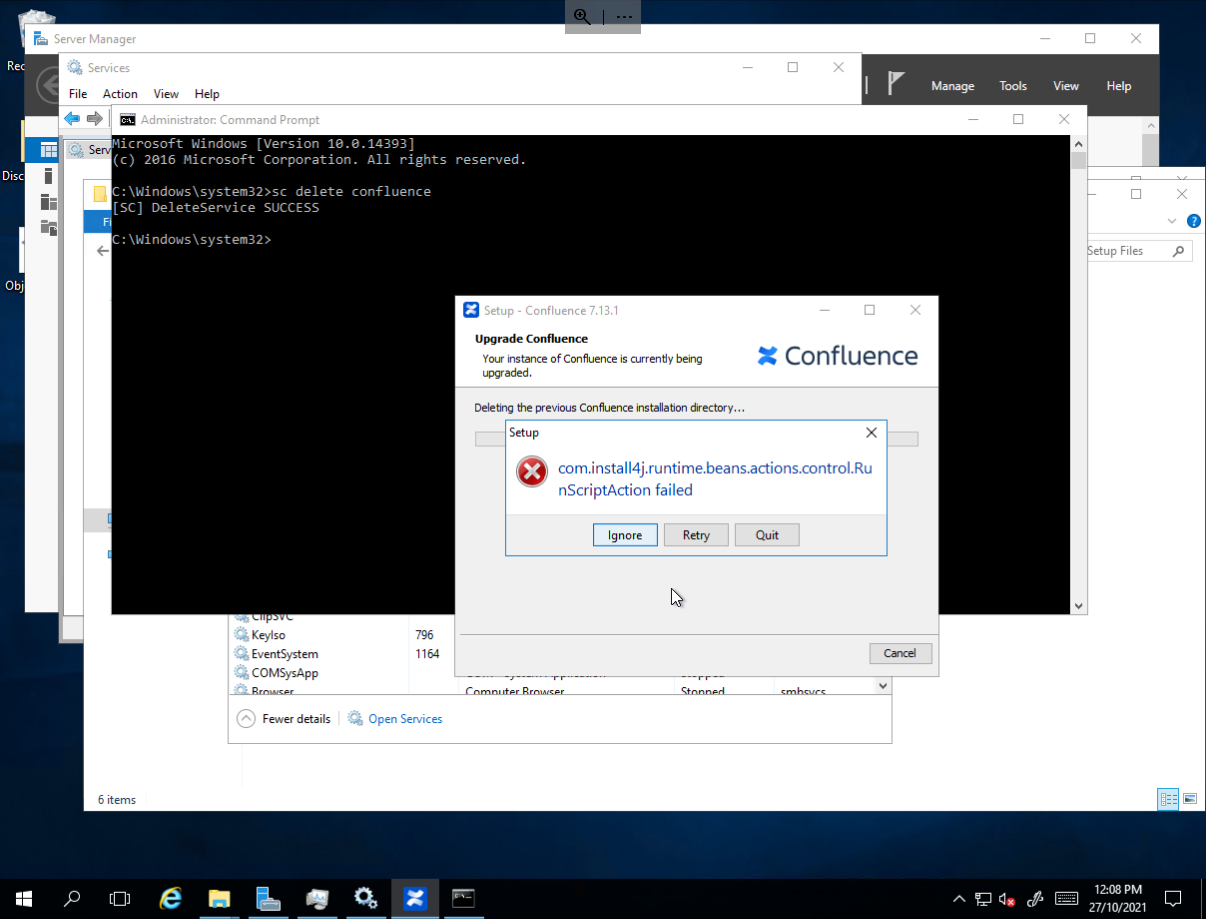1206x919 pixels.
Task: Close the Setup error dialog with X
Action: coord(871,433)
